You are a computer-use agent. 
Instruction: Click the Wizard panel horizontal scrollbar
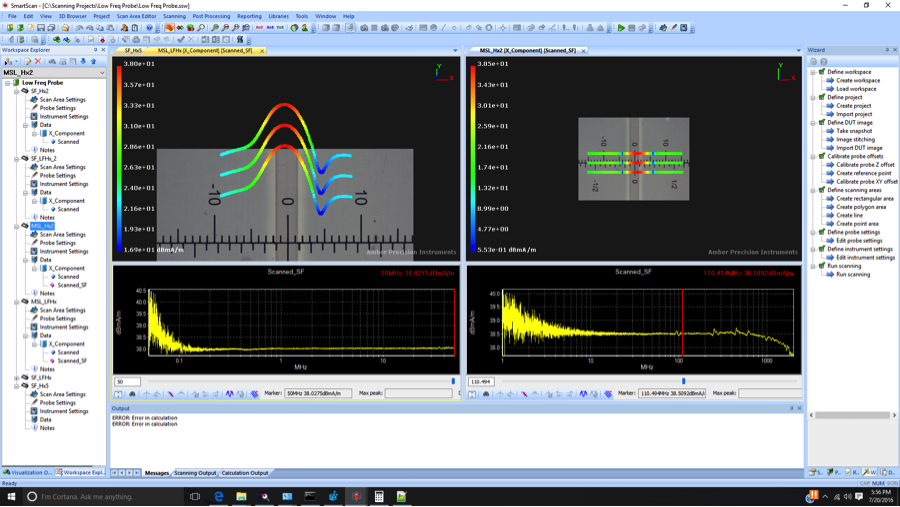pos(852,415)
